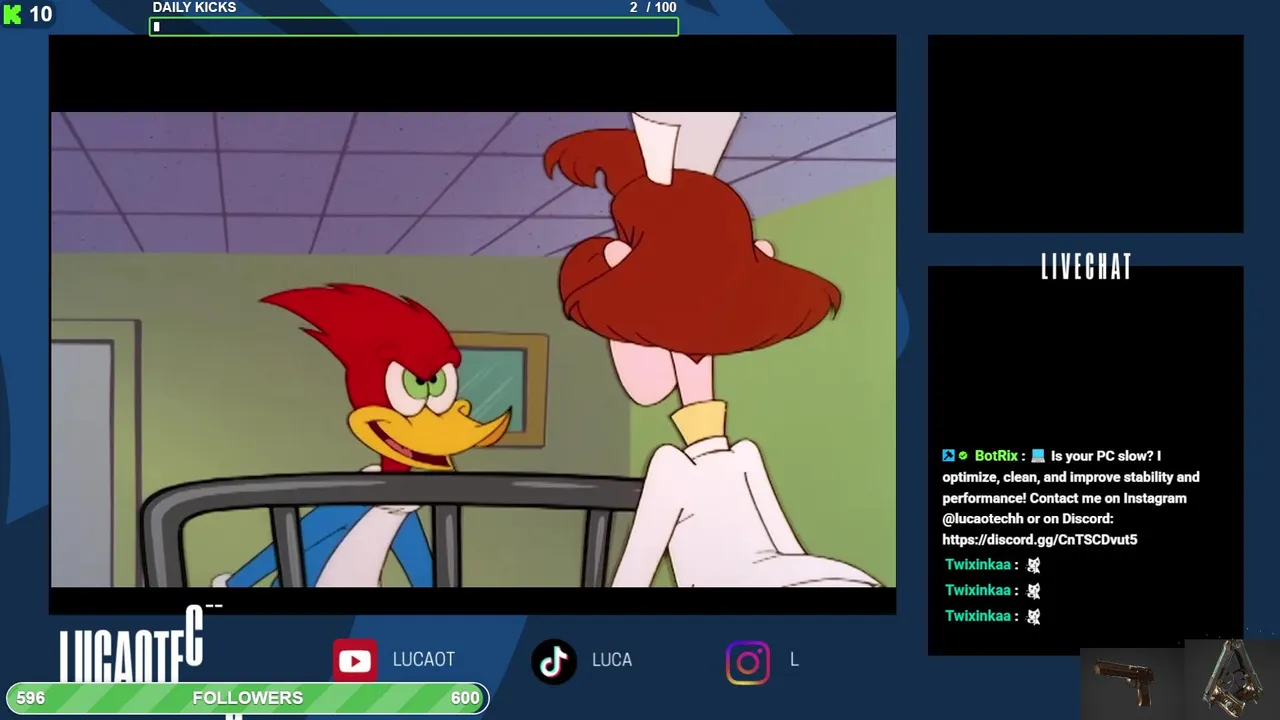Viewport: 1280px width, 720px height.
Task: Click the FOLLOWERS label on the goal bar
Action: [248, 698]
